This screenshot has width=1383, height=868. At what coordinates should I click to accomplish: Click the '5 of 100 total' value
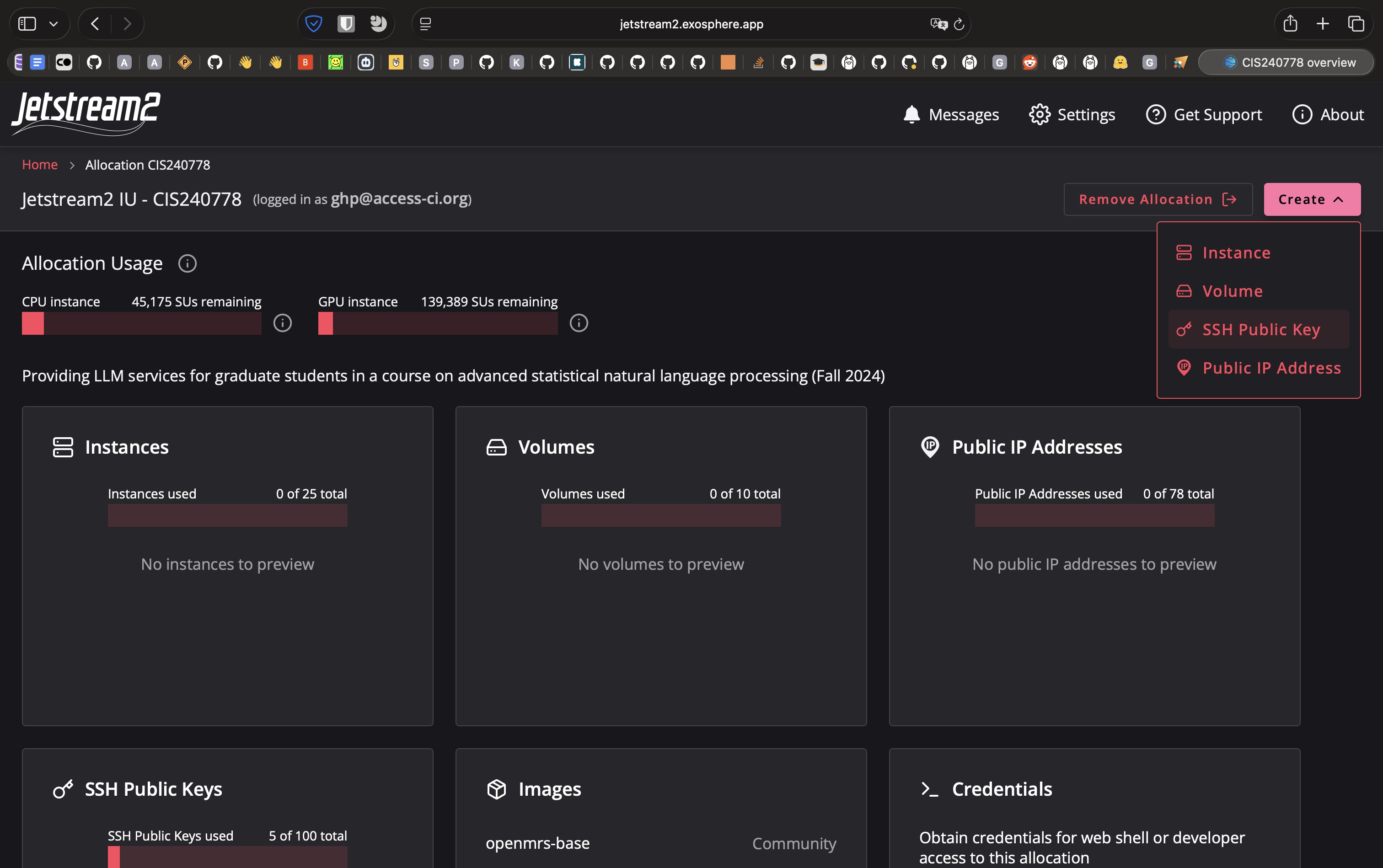(308, 836)
